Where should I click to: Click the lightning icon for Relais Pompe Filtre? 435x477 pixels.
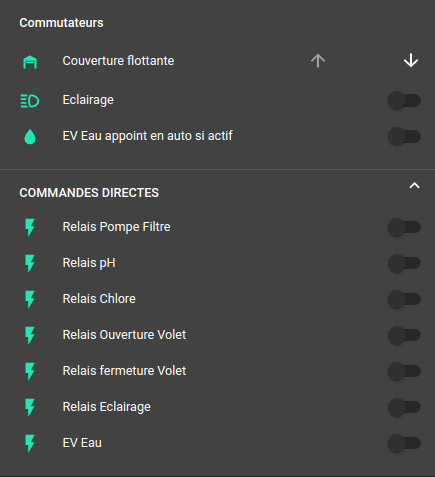click(x=30, y=227)
